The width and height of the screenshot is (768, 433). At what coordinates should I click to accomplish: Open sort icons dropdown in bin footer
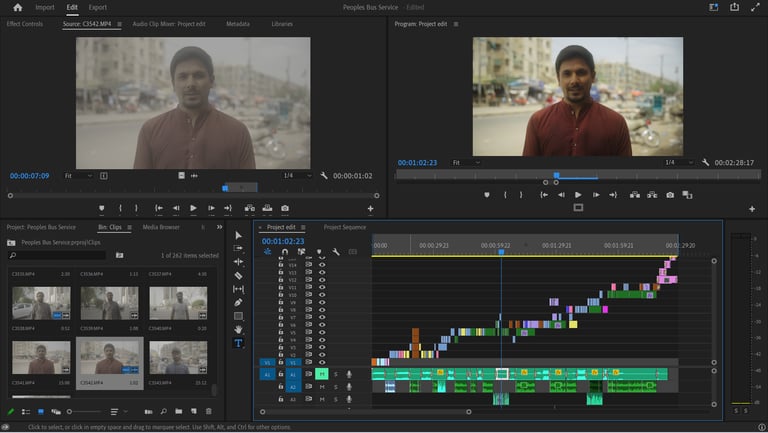pyautogui.click(x=118, y=411)
